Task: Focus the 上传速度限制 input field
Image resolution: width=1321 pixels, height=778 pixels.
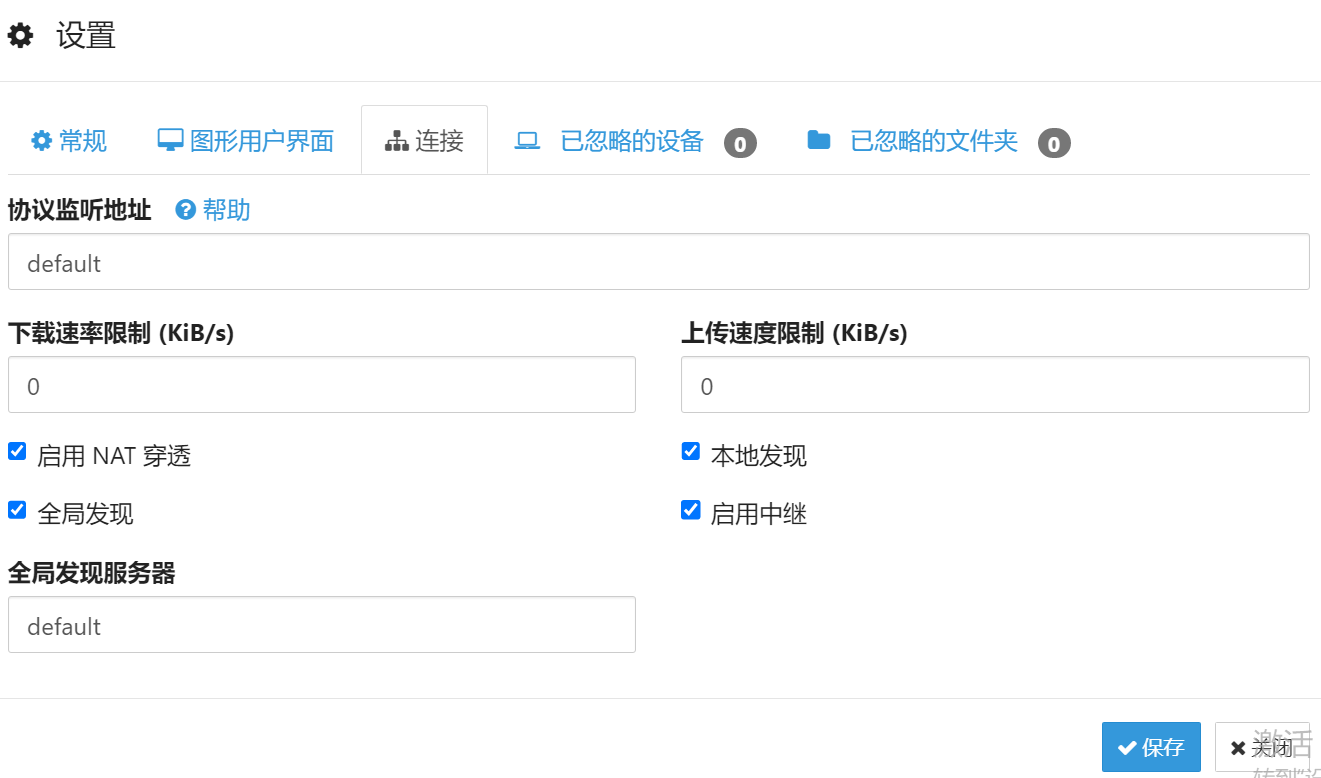Action: coord(995,385)
